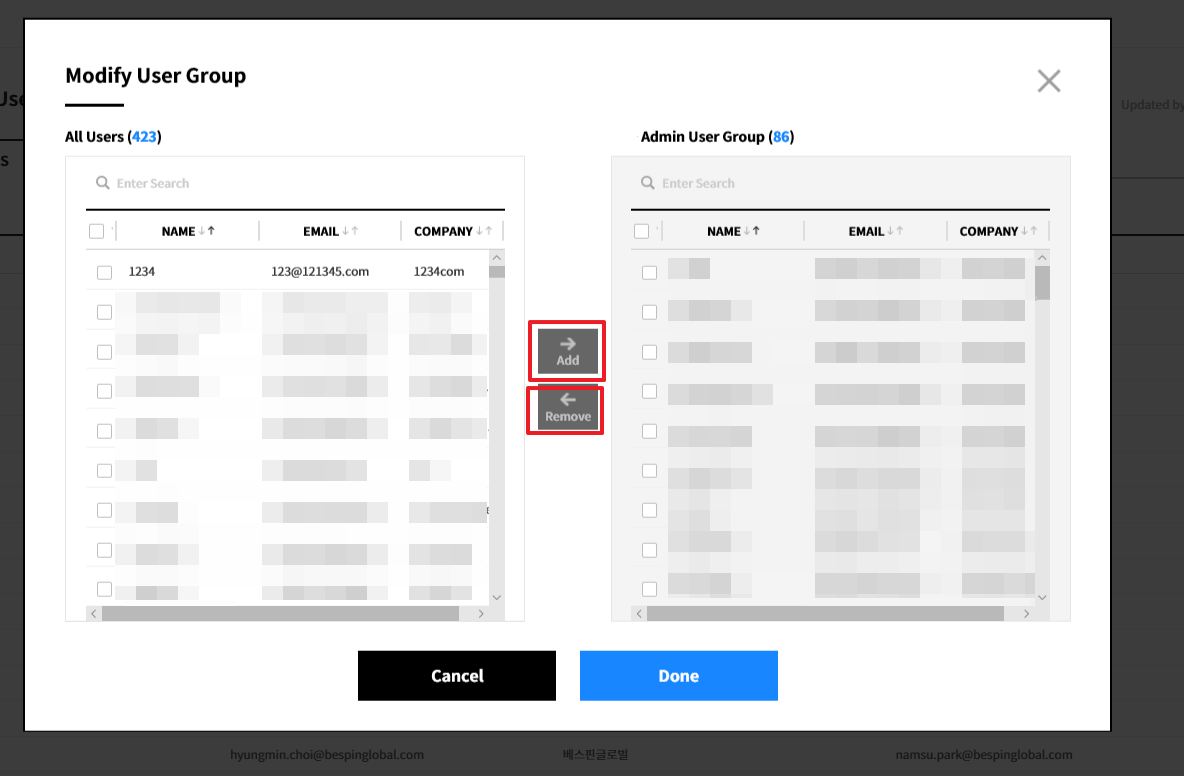Tick first checkbox in Admin User Group list
Screen dimensions: 1184x776
pos(649,272)
